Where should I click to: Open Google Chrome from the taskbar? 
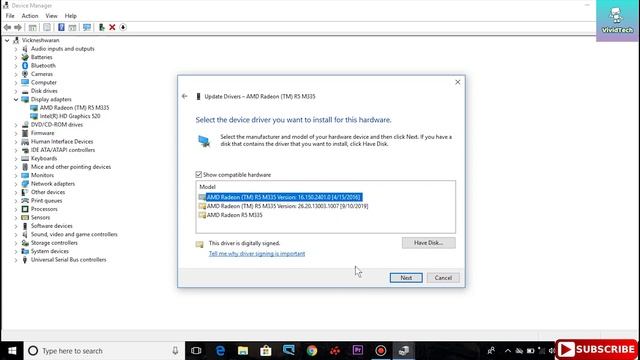312,351
